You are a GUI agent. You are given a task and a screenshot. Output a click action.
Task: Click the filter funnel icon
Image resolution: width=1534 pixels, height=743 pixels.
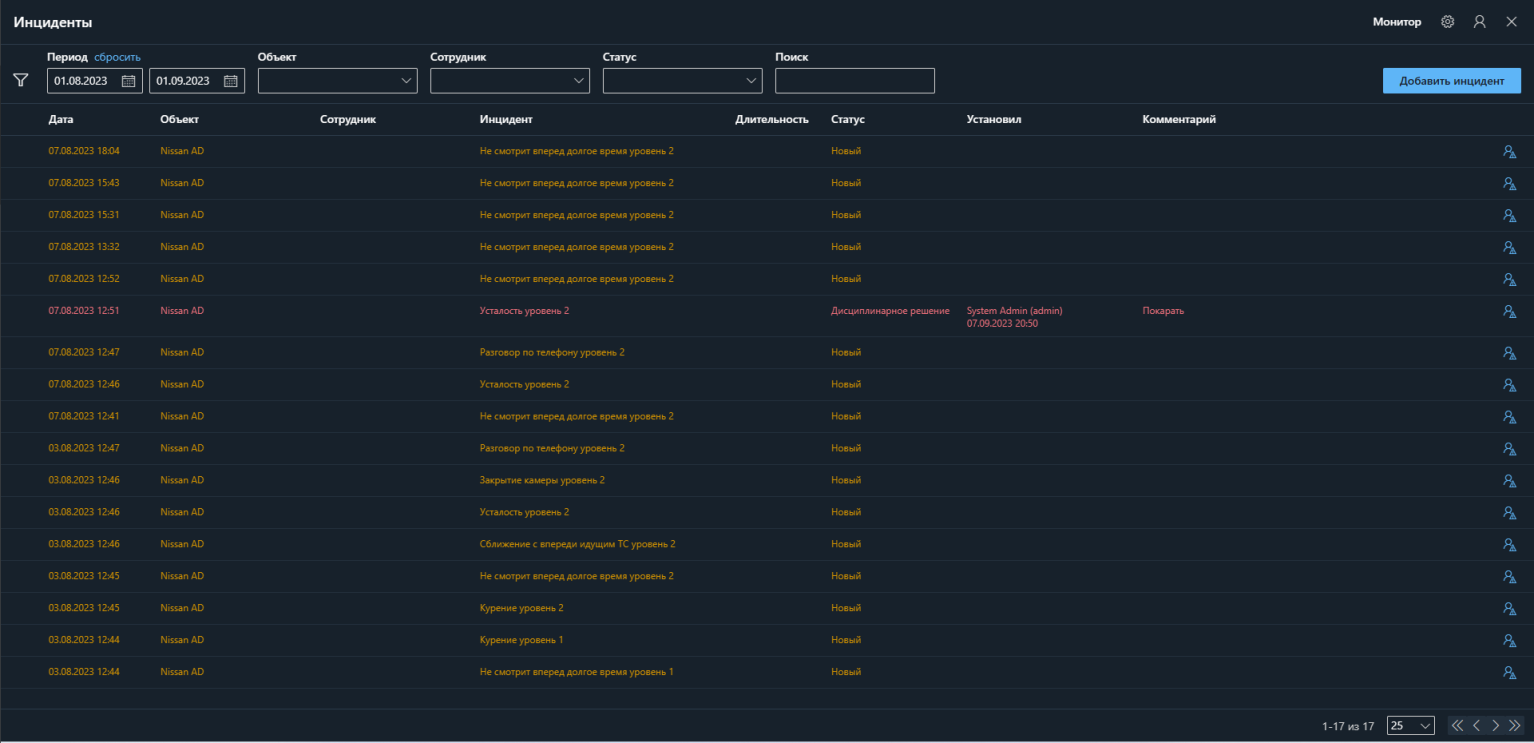tap(21, 80)
